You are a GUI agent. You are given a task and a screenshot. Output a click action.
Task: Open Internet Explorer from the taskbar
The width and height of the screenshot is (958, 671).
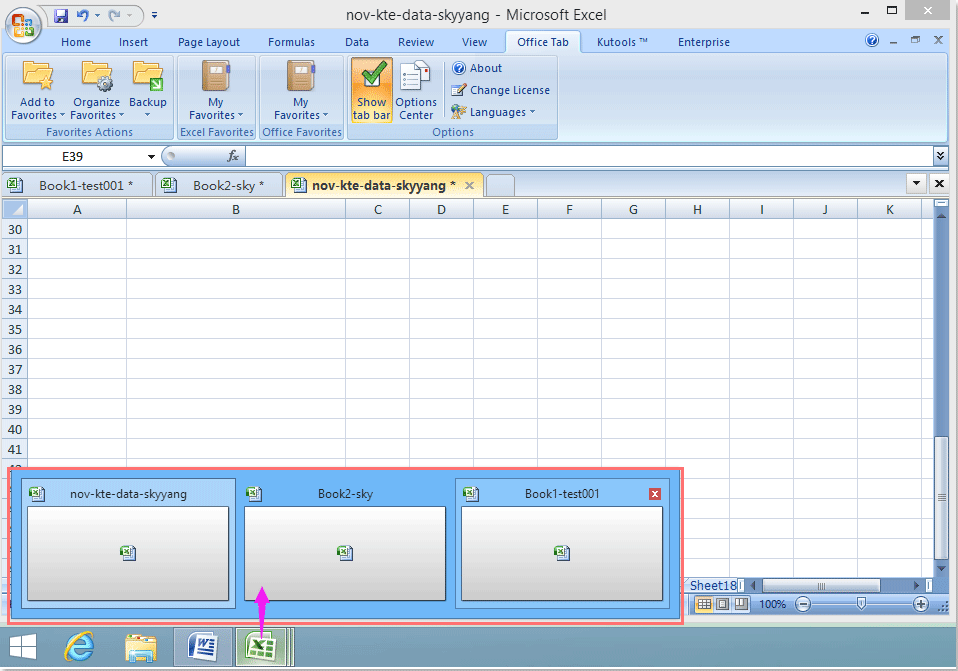(x=80, y=647)
